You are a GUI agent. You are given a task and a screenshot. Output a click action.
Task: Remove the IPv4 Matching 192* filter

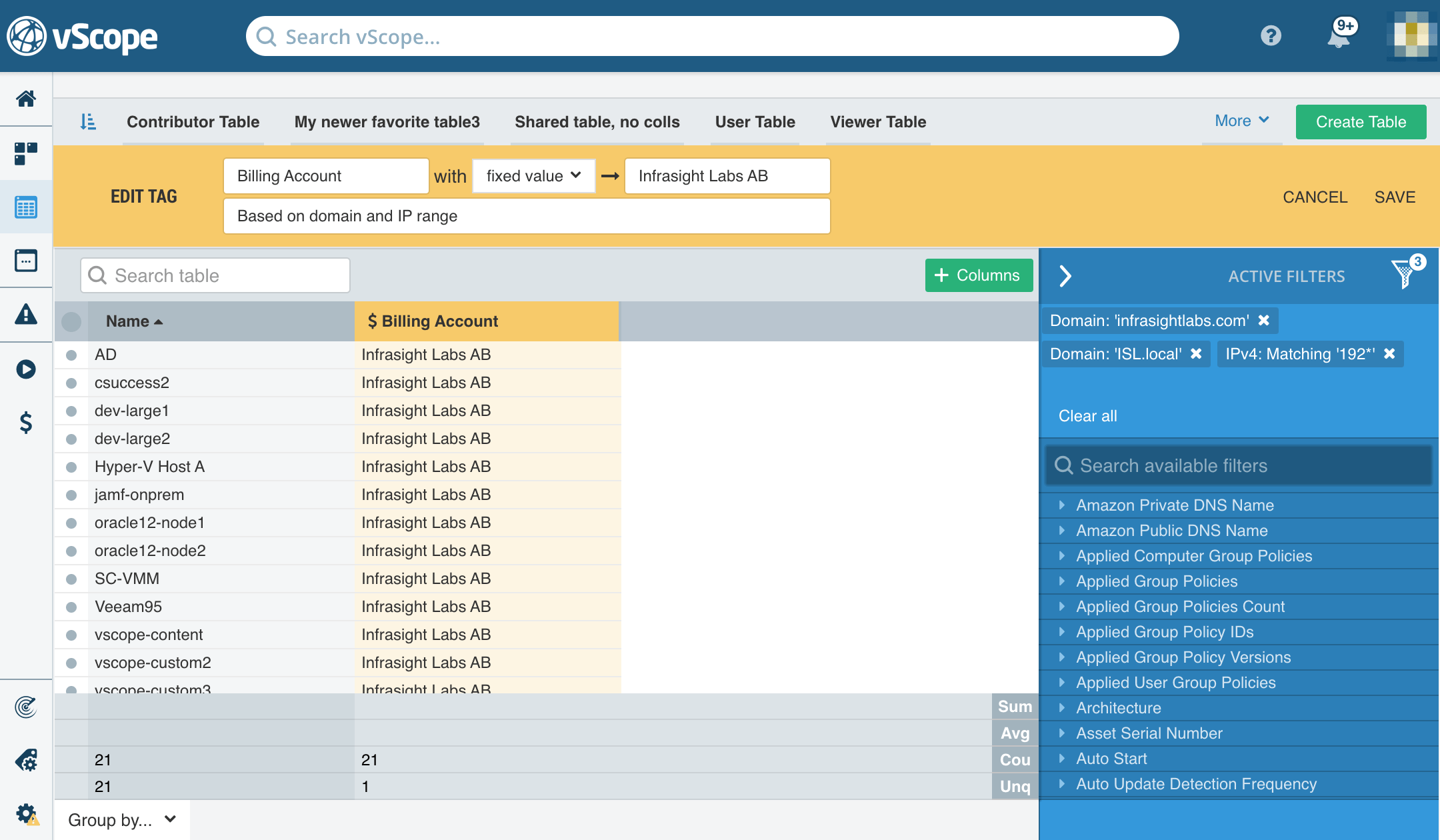pyautogui.click(x=1389, y=354)
